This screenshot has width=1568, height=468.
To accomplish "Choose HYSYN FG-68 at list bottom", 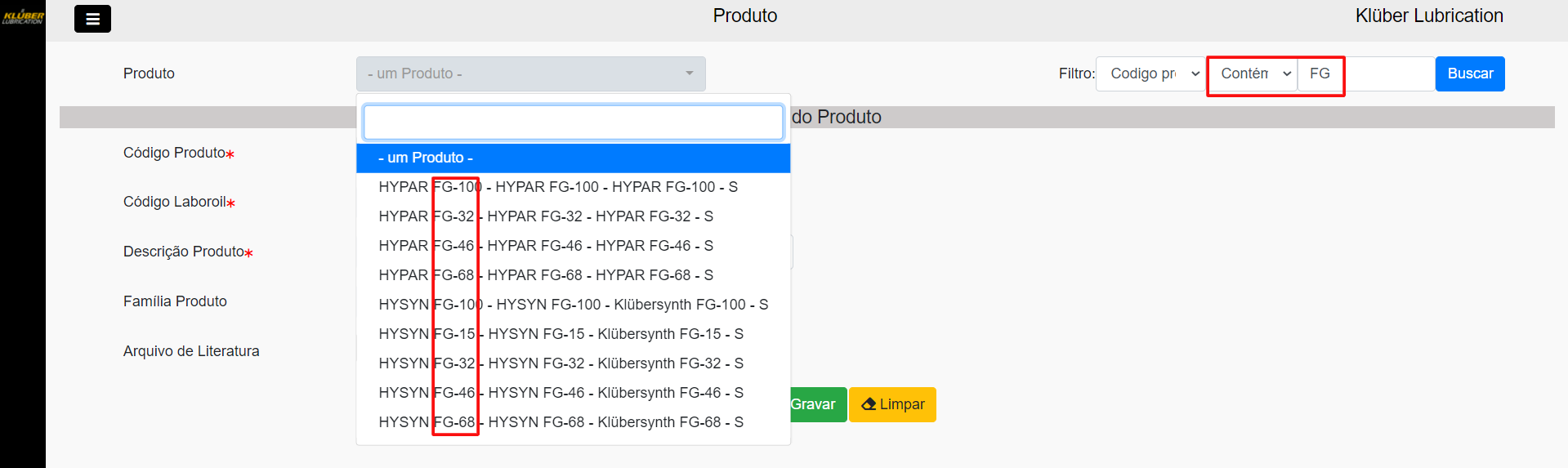I will [x=561, y=422].
